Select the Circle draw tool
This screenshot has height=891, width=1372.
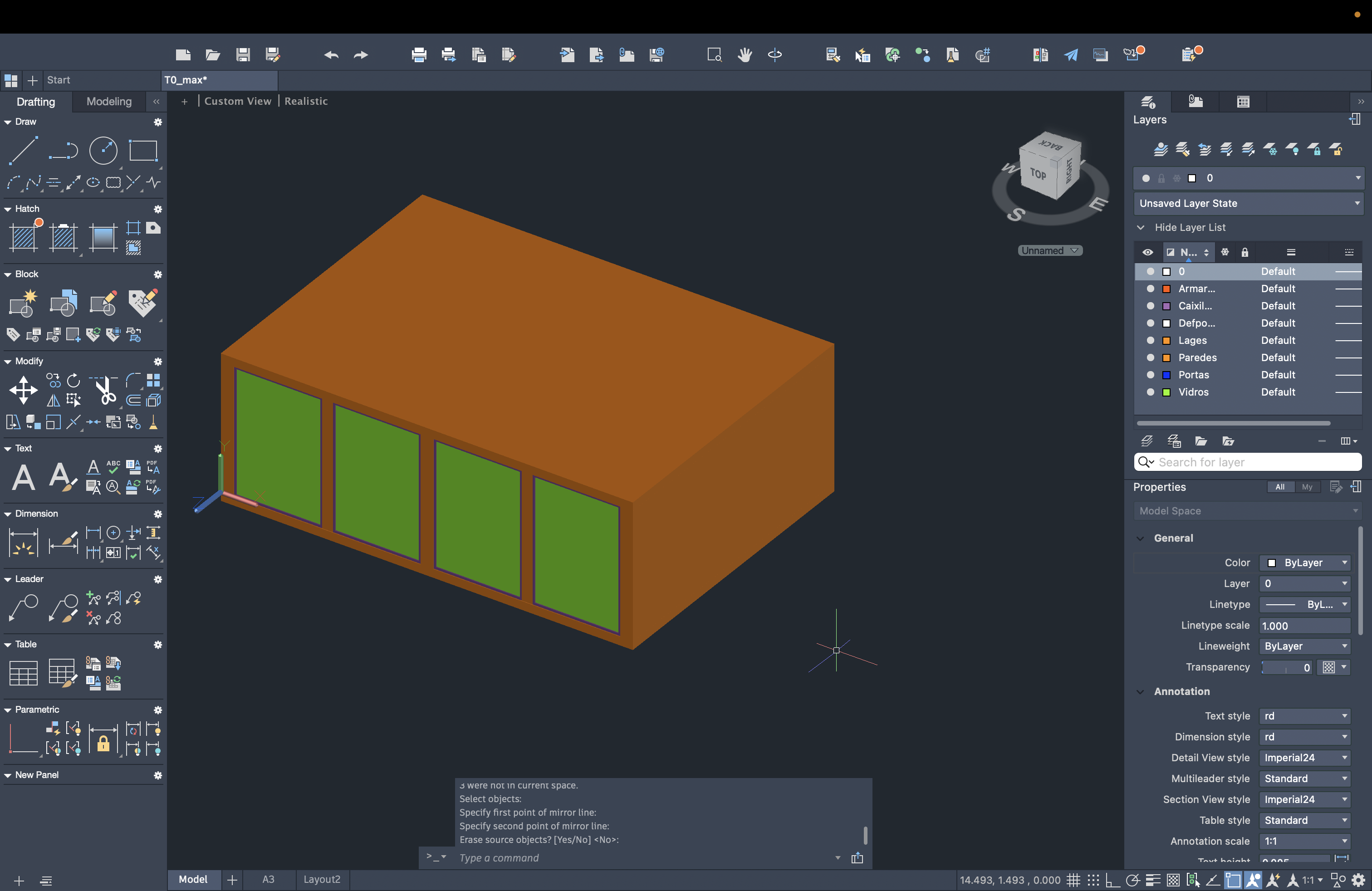[x=103, y=151]
